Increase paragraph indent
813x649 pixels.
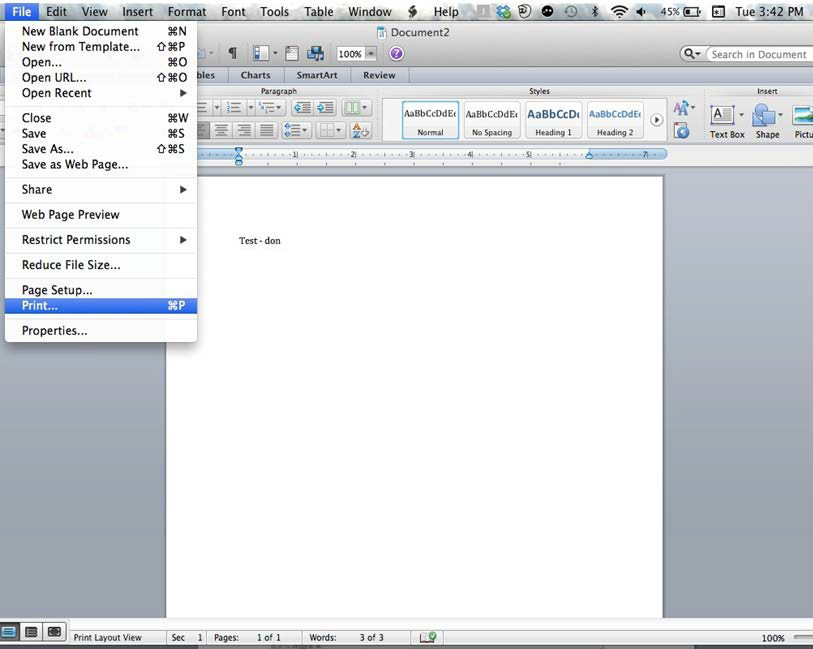pos(326,108)
